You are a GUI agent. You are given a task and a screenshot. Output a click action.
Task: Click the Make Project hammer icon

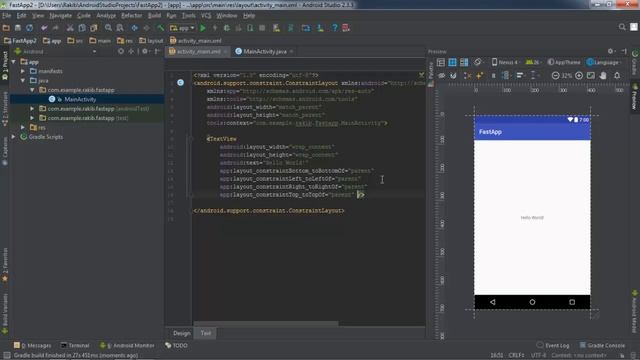tap(160, 28)
